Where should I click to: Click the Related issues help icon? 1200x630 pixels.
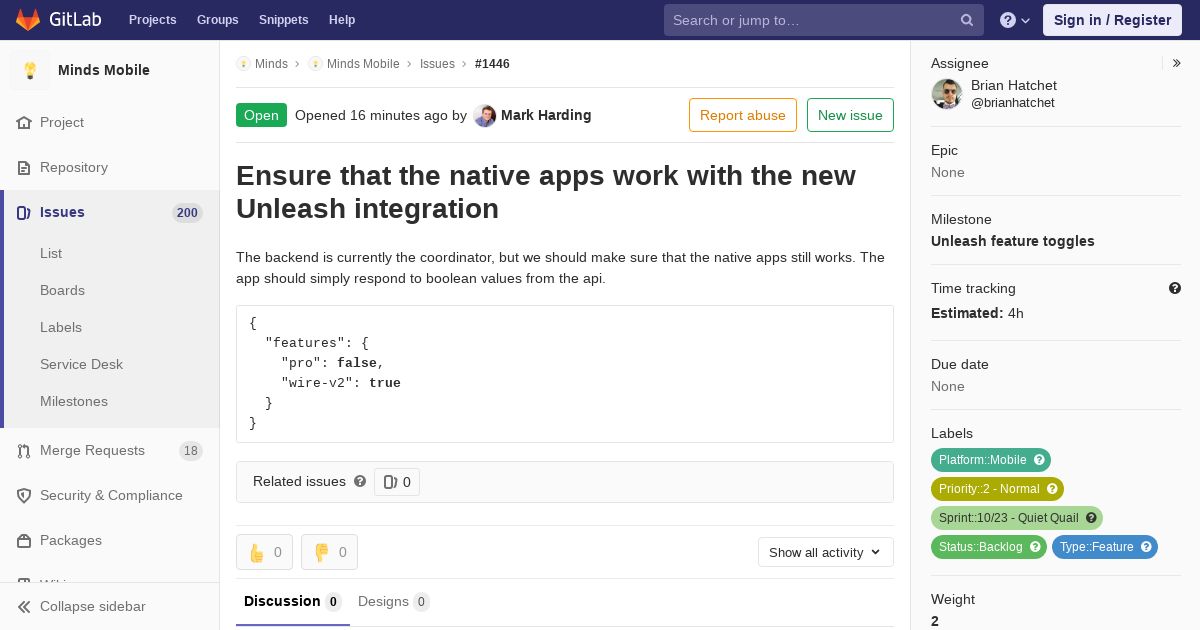tap(360, 481)
